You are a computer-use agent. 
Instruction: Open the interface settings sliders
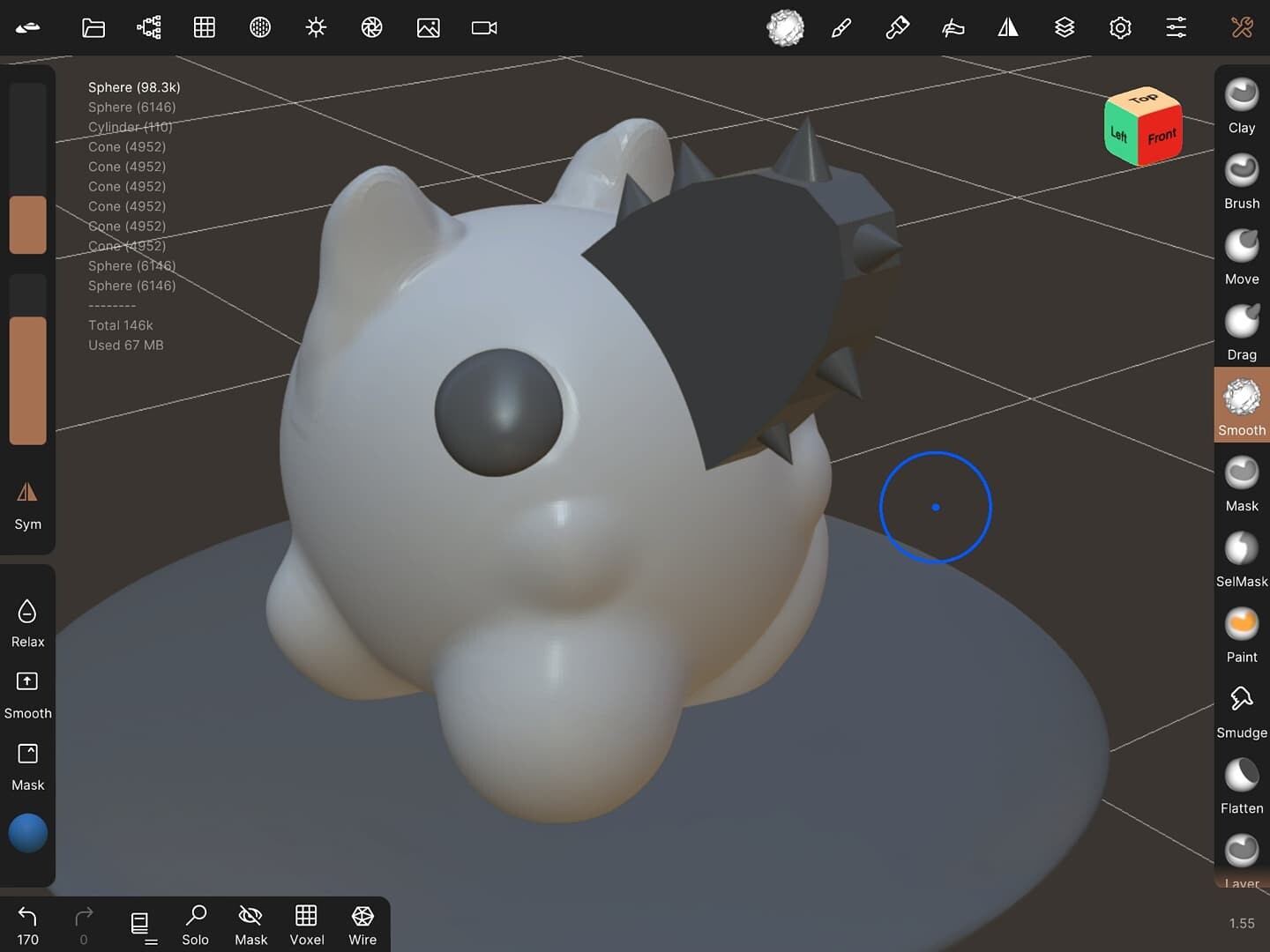[x=1177, y=27]
